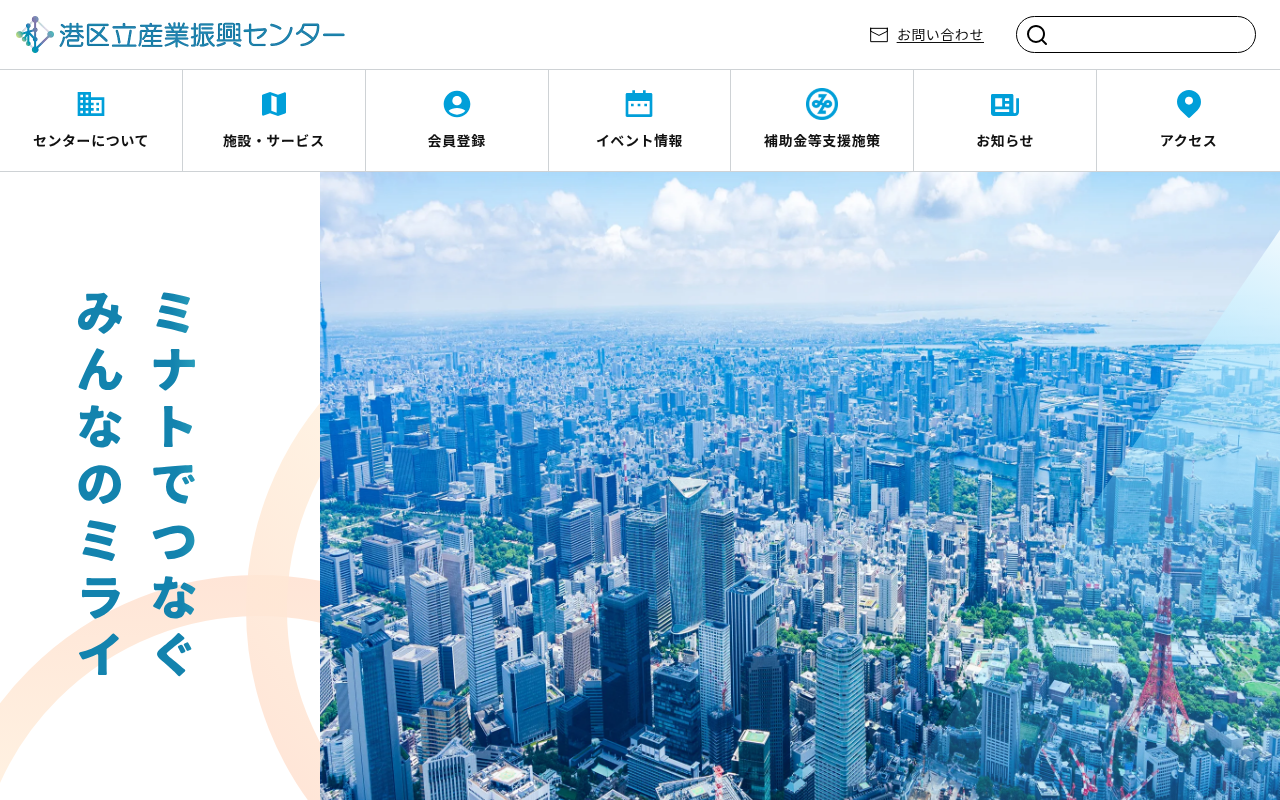
Task: Click the building icon above センターについて
Action: (91, 104)
